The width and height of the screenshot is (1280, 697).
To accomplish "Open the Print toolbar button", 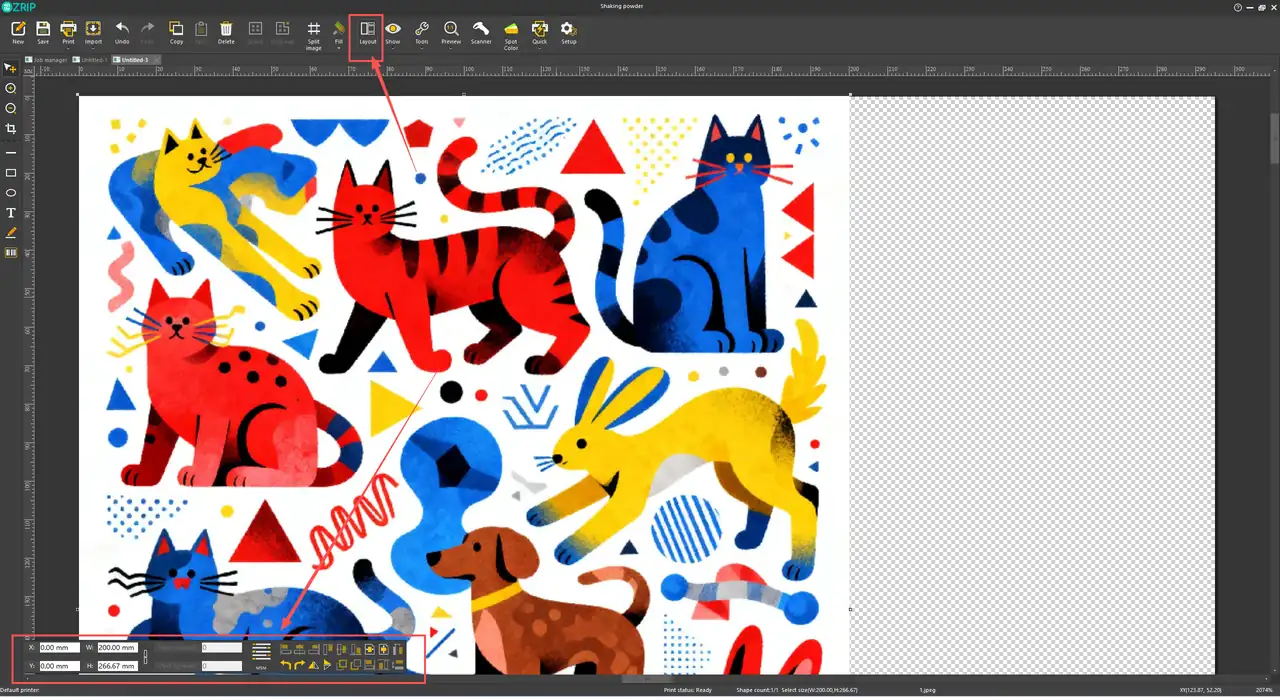I will coord(68,32).
